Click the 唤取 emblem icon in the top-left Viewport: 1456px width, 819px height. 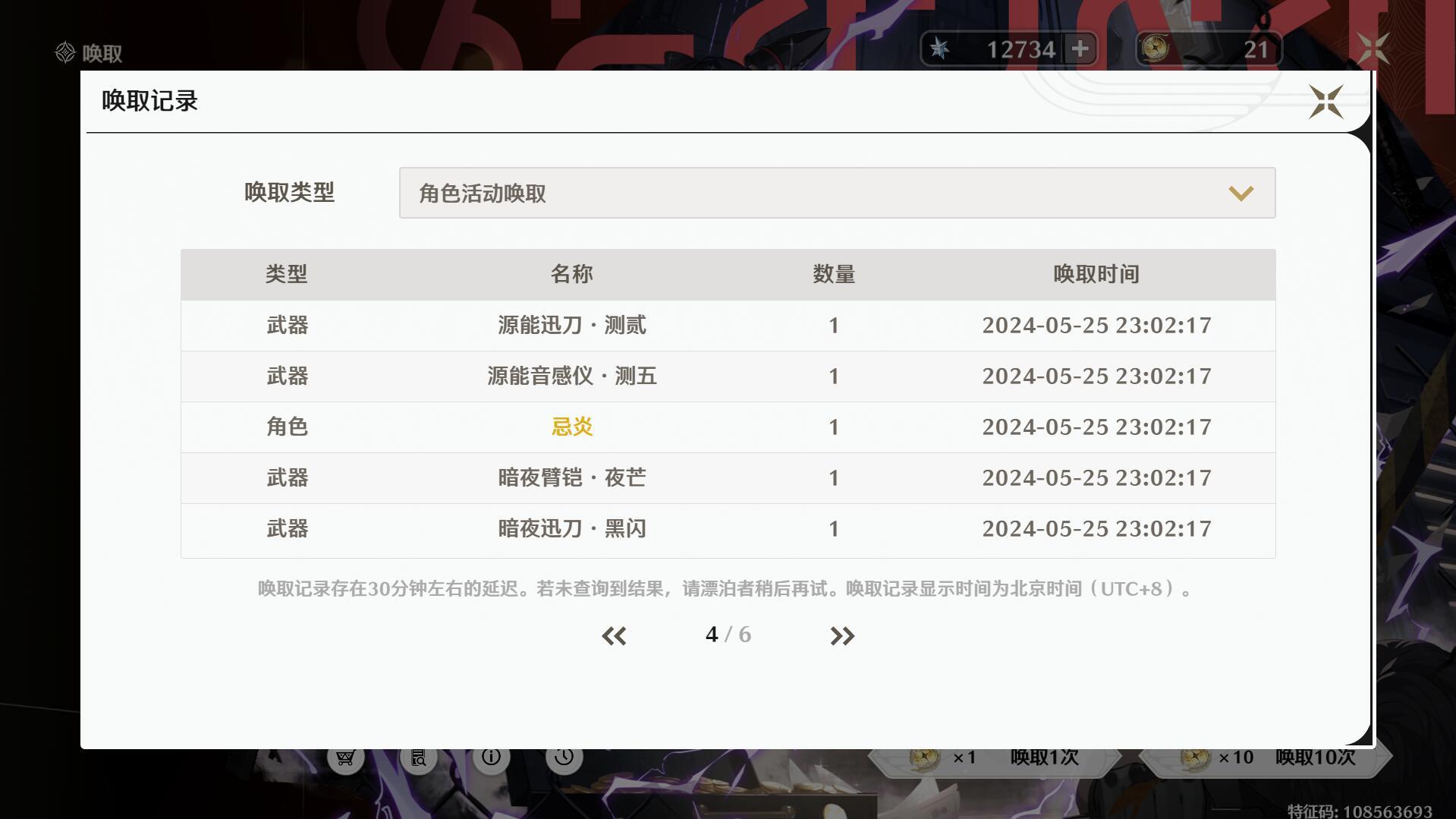click(x=65, y=52)
